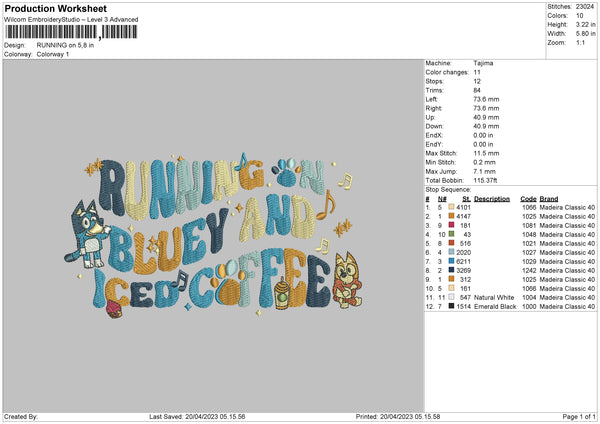This screenshot has height=424, width=600.
Task: Click the Natural White description text
Action: (494, 297)
